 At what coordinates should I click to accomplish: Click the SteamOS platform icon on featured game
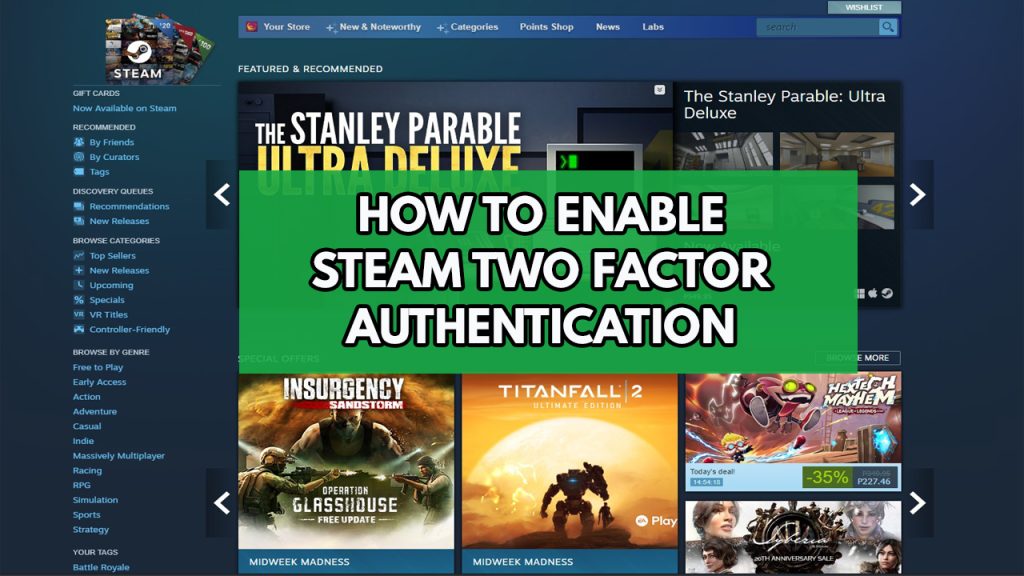[x=888, y=293]
